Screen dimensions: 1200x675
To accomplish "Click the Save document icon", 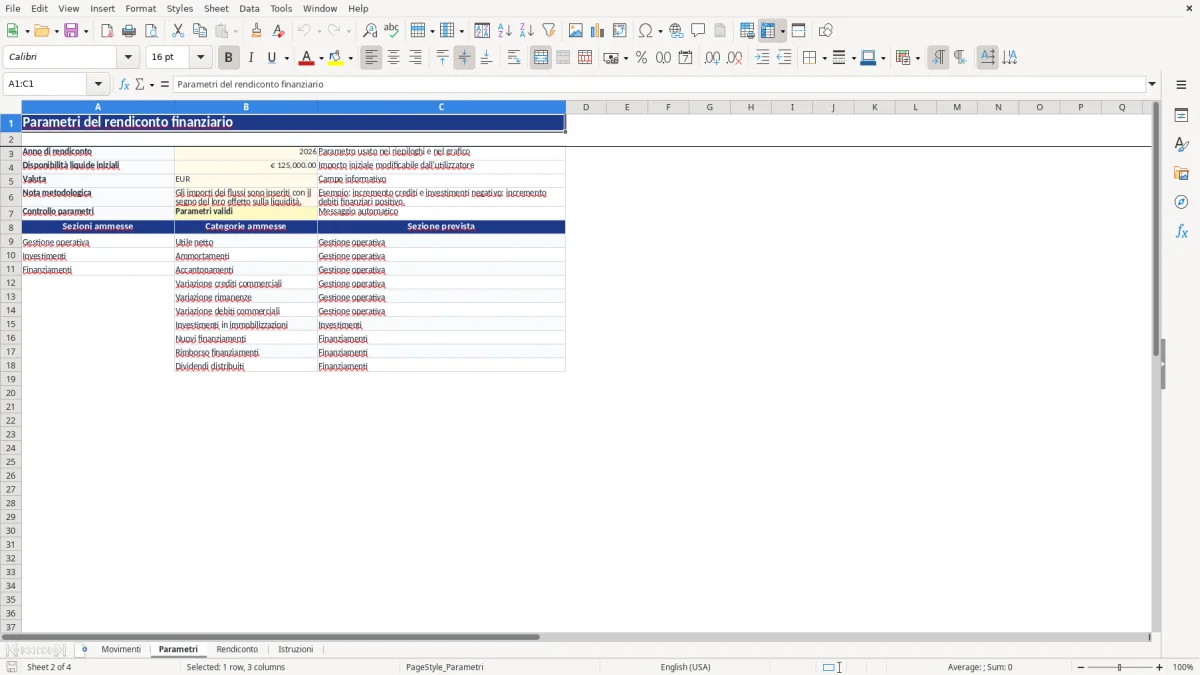I will [x=71, y=31].
